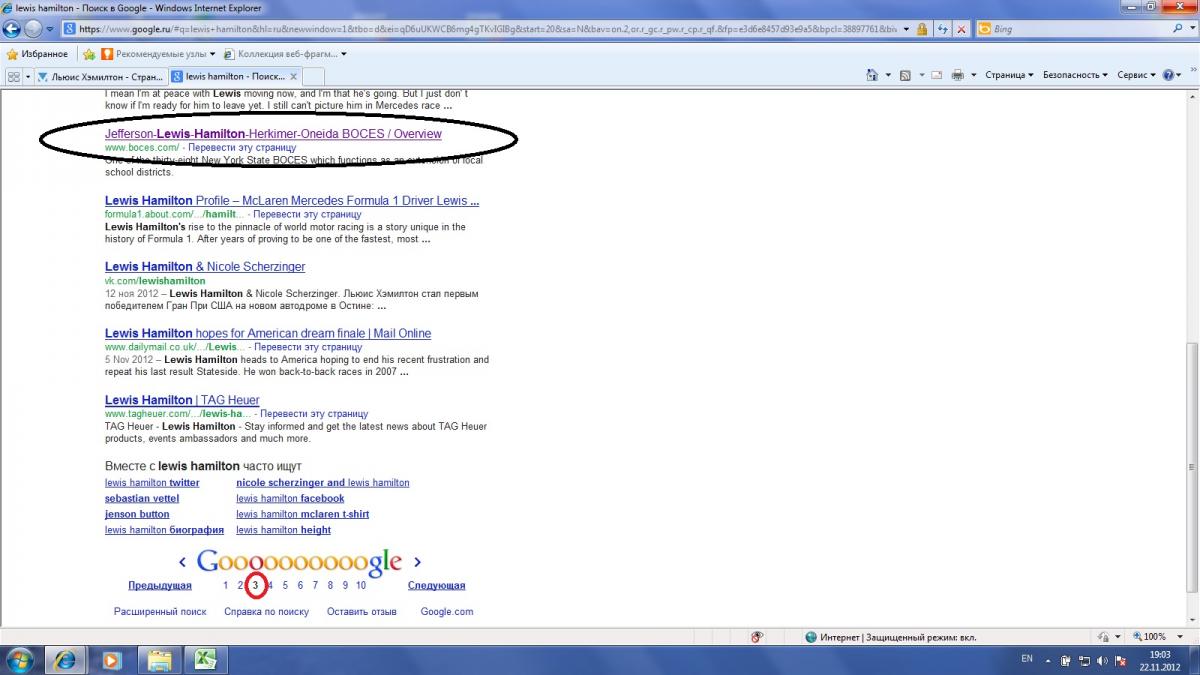
Task: Click the Read mail envelope icon
Action: (x=937, y=75)
